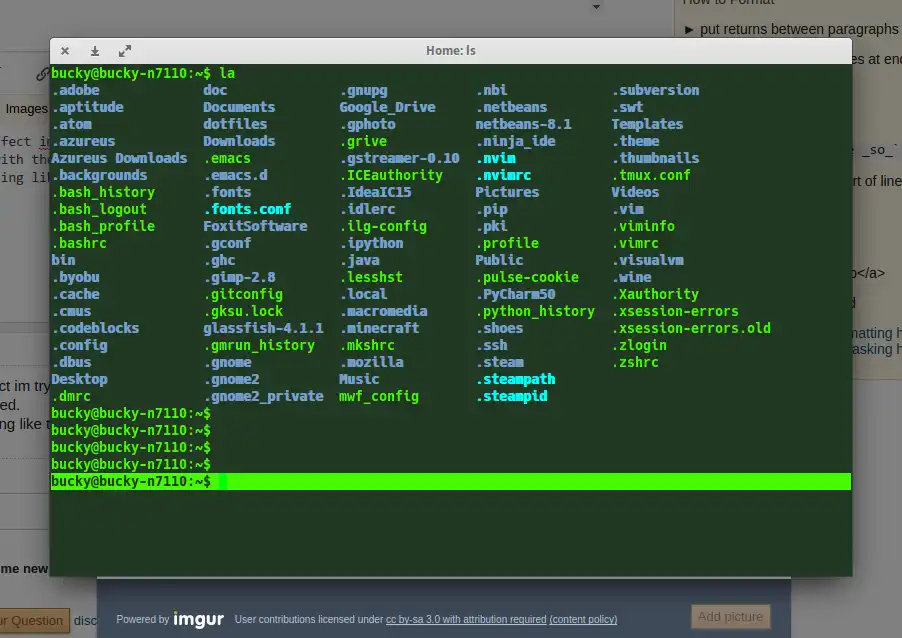Viewport: 902px width, 638px height.
Task: Select the Images tab behind the terminal
Action: pyautogui.click(x=26, y=109)
